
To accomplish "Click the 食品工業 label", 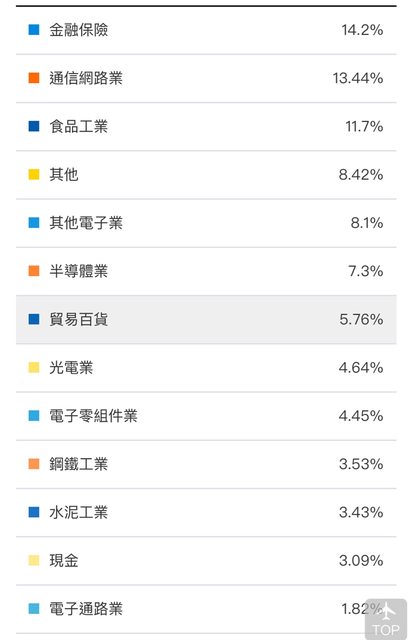I will tap(78, 126).
